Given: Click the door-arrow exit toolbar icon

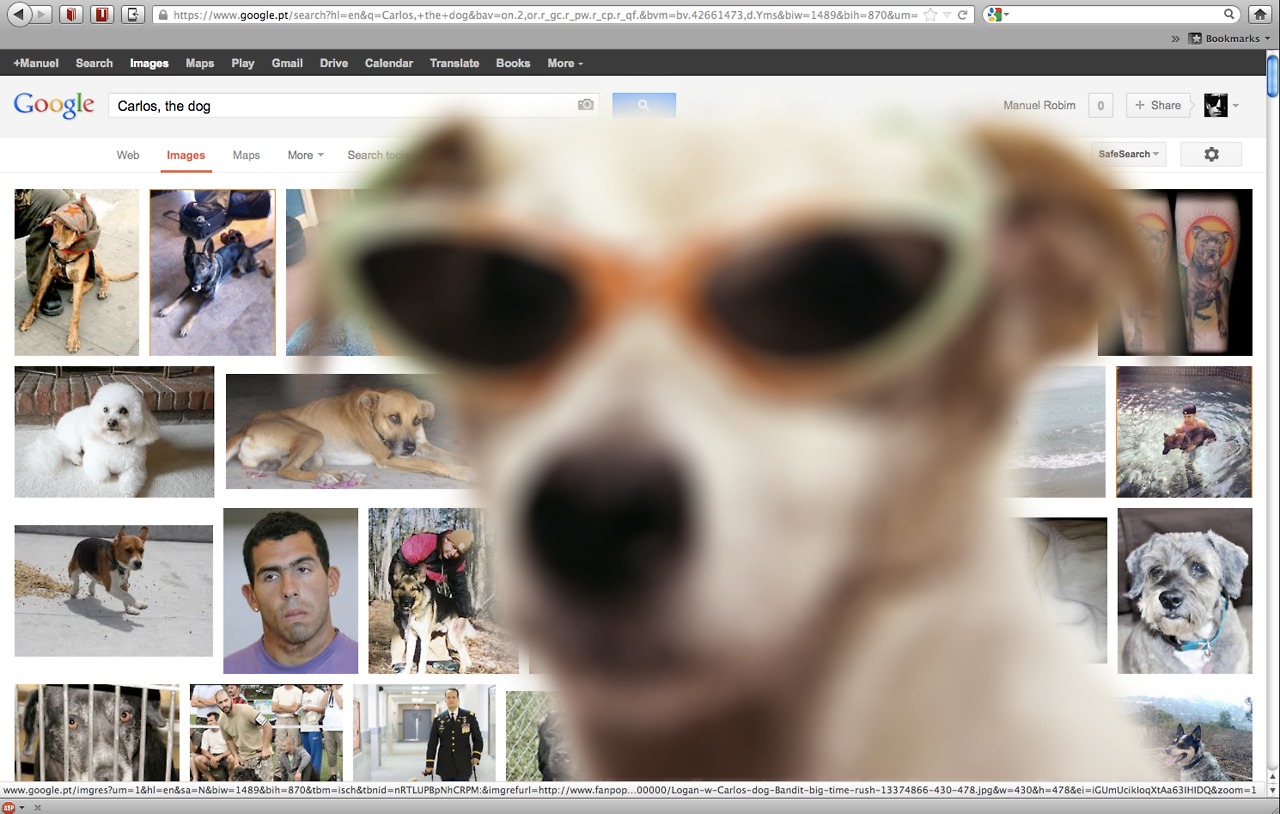Looking at the screenshot, I should (x=133, y=15).
